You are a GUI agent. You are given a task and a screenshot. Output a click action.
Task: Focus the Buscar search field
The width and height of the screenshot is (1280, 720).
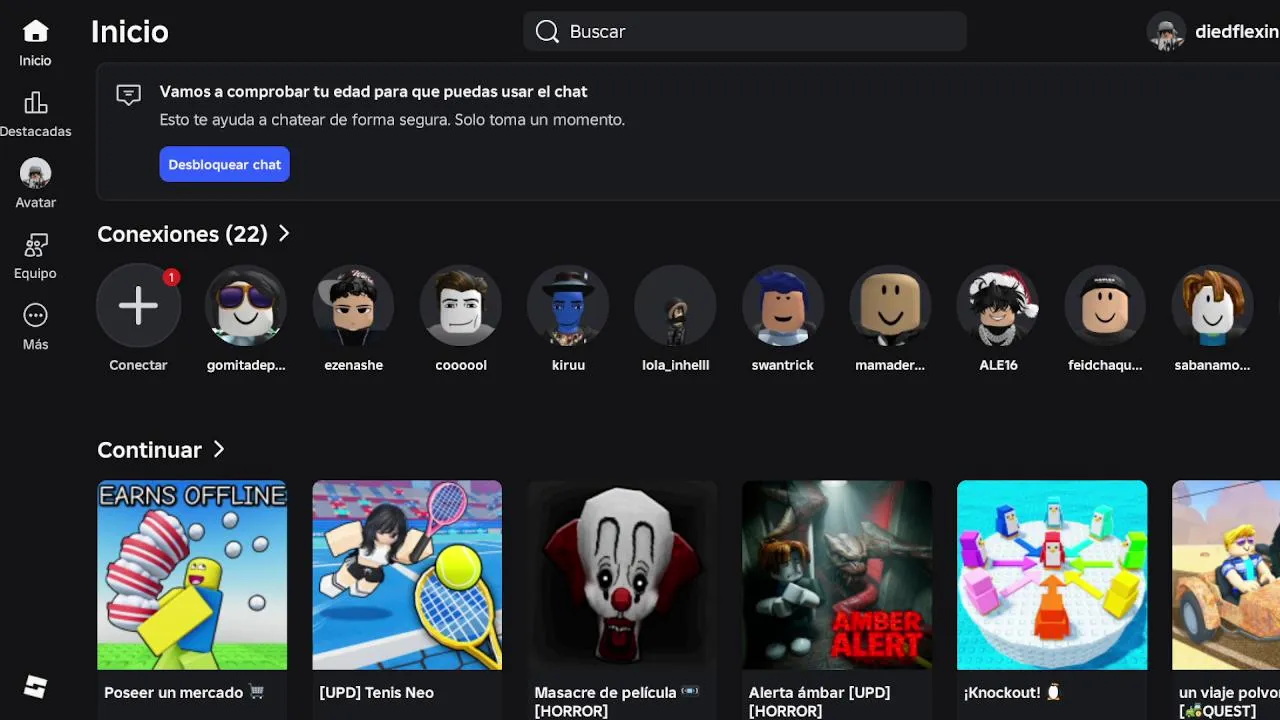pyautogui.click(x=745, y=32)
